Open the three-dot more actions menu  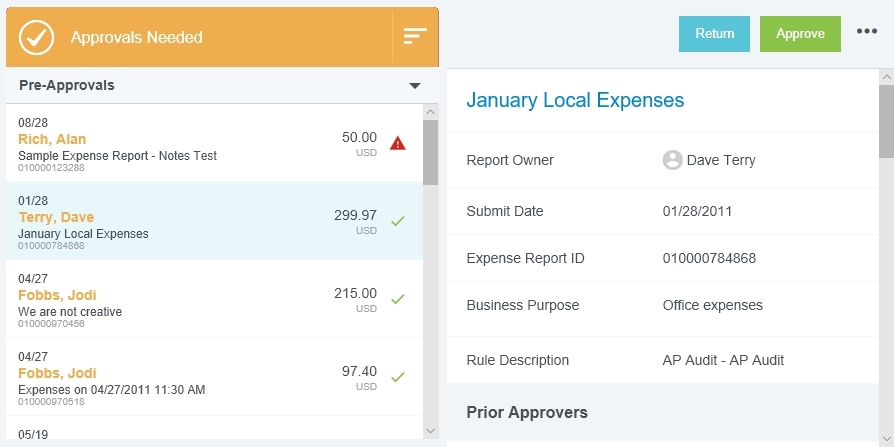(867, 32)
